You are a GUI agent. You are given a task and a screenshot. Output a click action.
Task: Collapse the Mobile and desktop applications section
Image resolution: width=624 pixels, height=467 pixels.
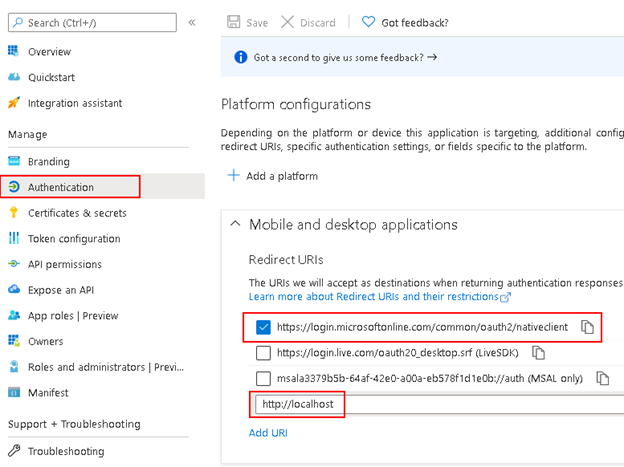click(x=235, y=225)
